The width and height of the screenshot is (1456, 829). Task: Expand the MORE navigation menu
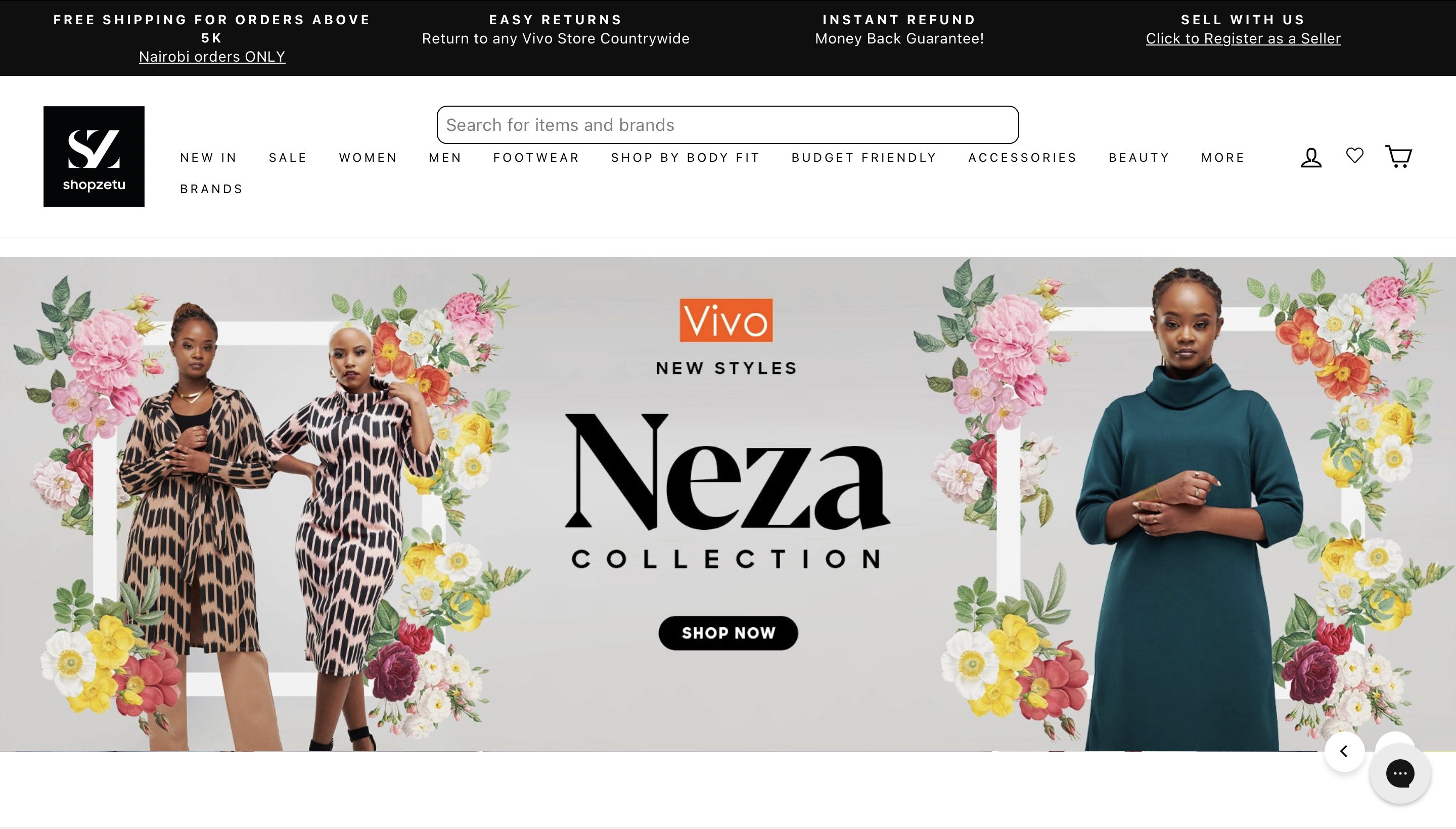point(1222,158)
